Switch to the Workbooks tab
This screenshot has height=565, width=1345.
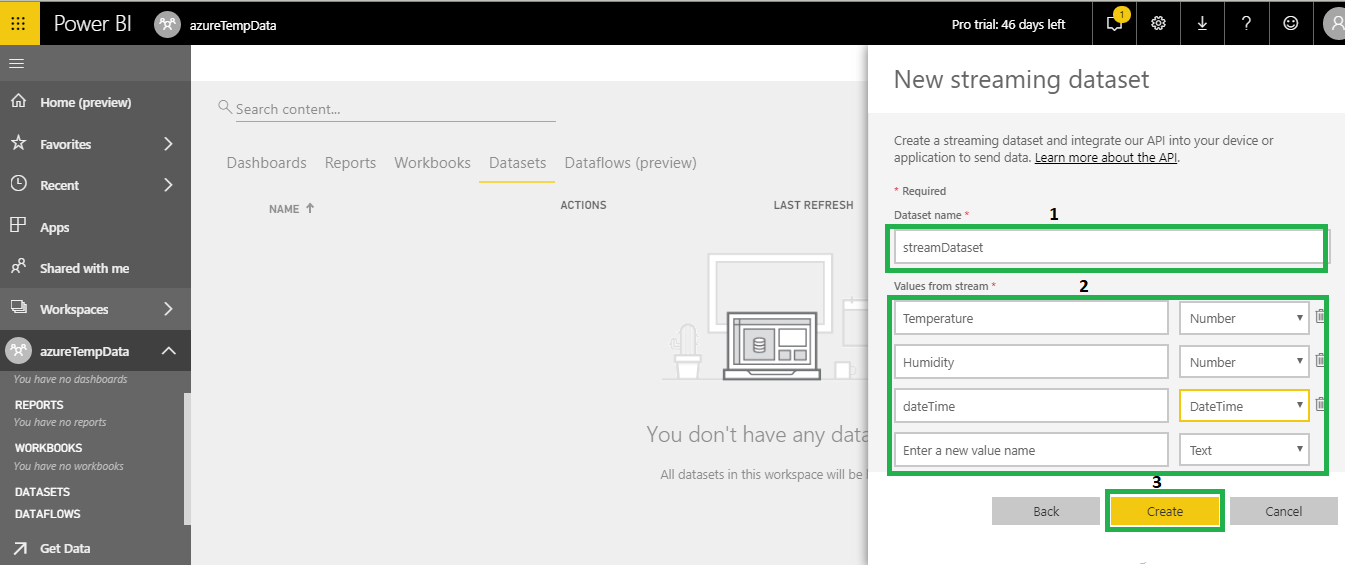tap(432, 162)
